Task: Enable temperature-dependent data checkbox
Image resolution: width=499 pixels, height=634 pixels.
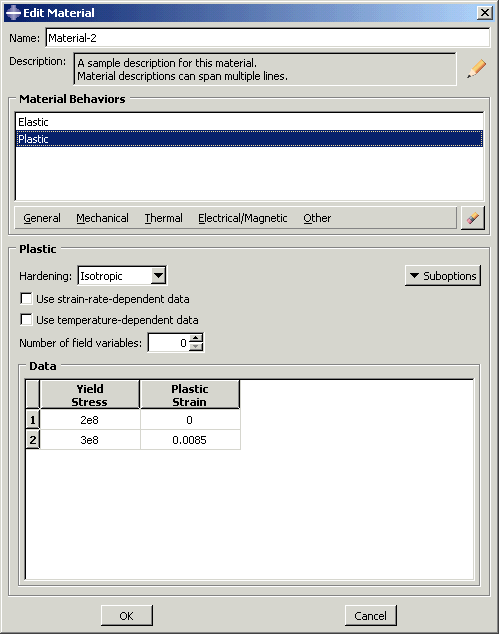Action: [x=26, y=320]
